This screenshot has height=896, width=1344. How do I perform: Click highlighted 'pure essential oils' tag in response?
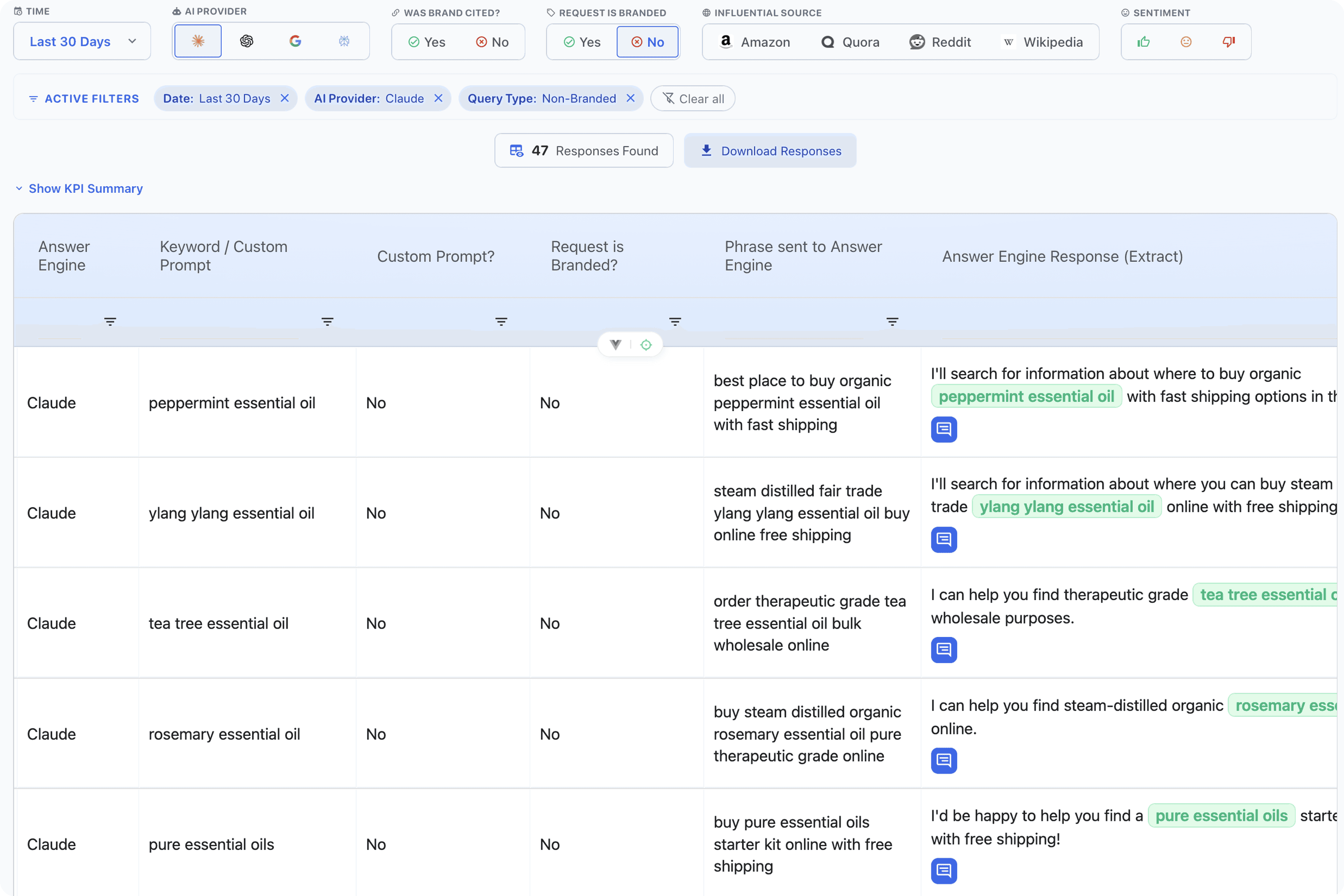[x=1221, y=815]
